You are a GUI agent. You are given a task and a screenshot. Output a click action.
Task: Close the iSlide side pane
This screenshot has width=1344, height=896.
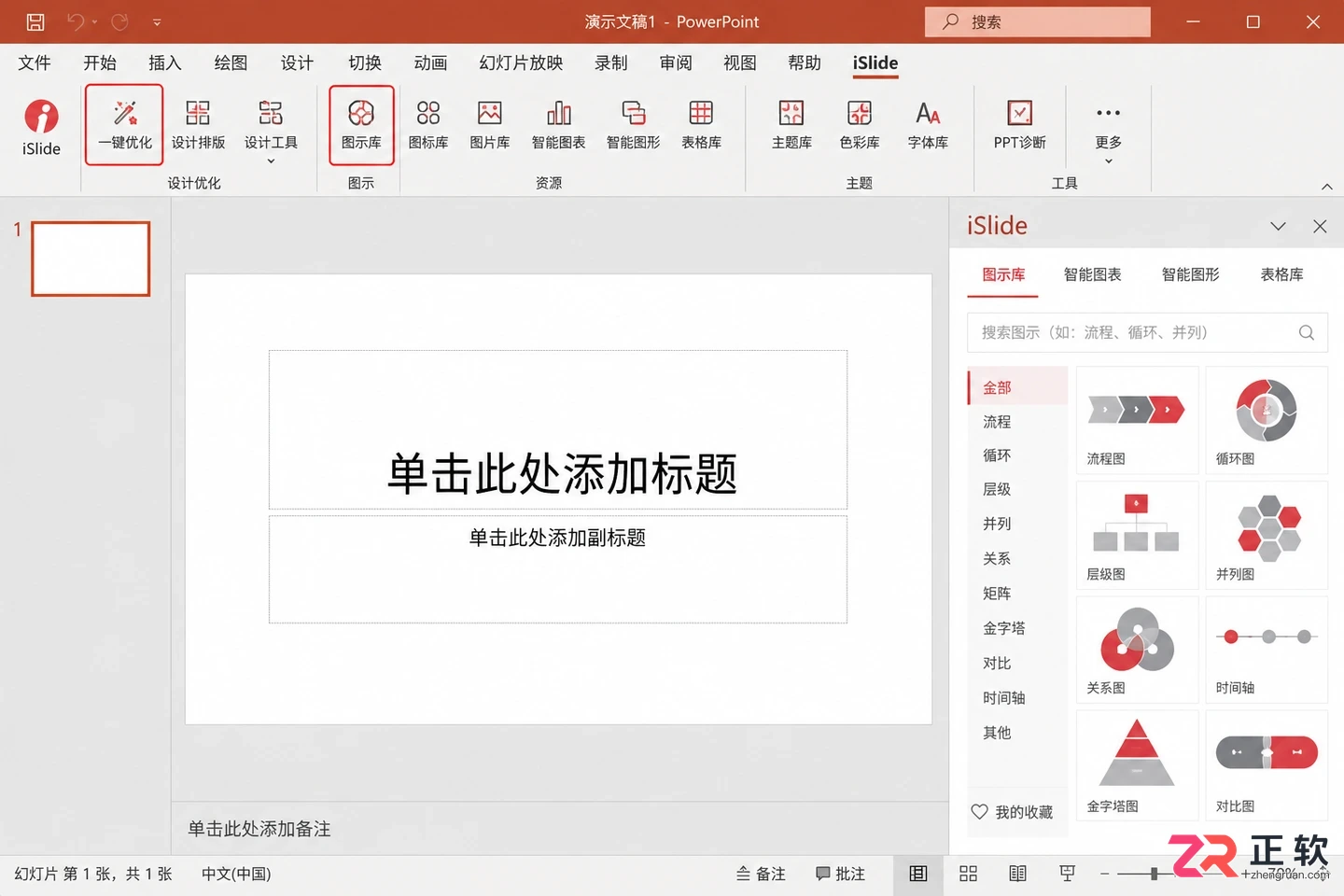1320,226
